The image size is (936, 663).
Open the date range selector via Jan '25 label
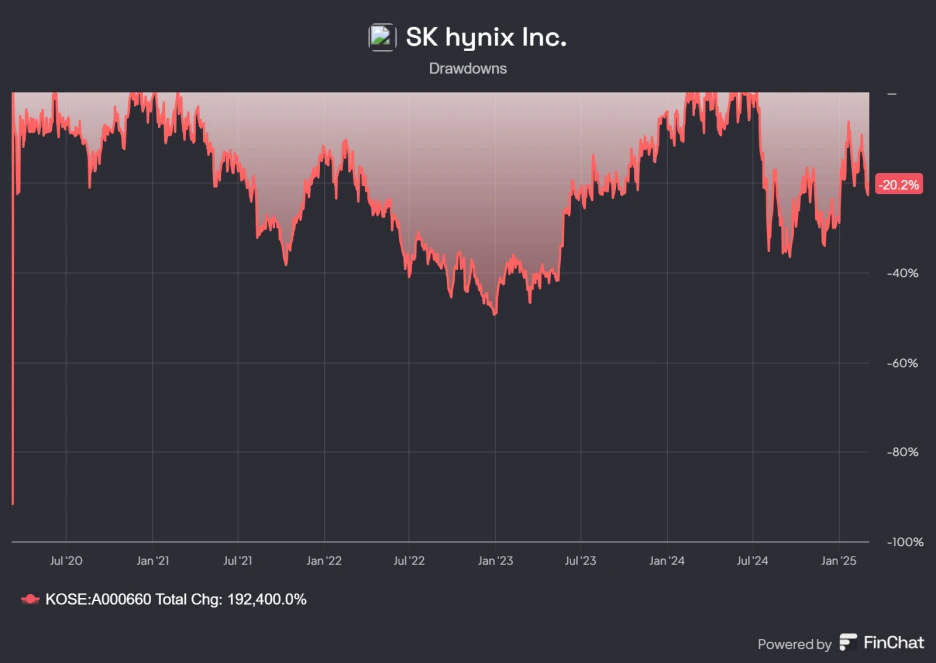839,561
